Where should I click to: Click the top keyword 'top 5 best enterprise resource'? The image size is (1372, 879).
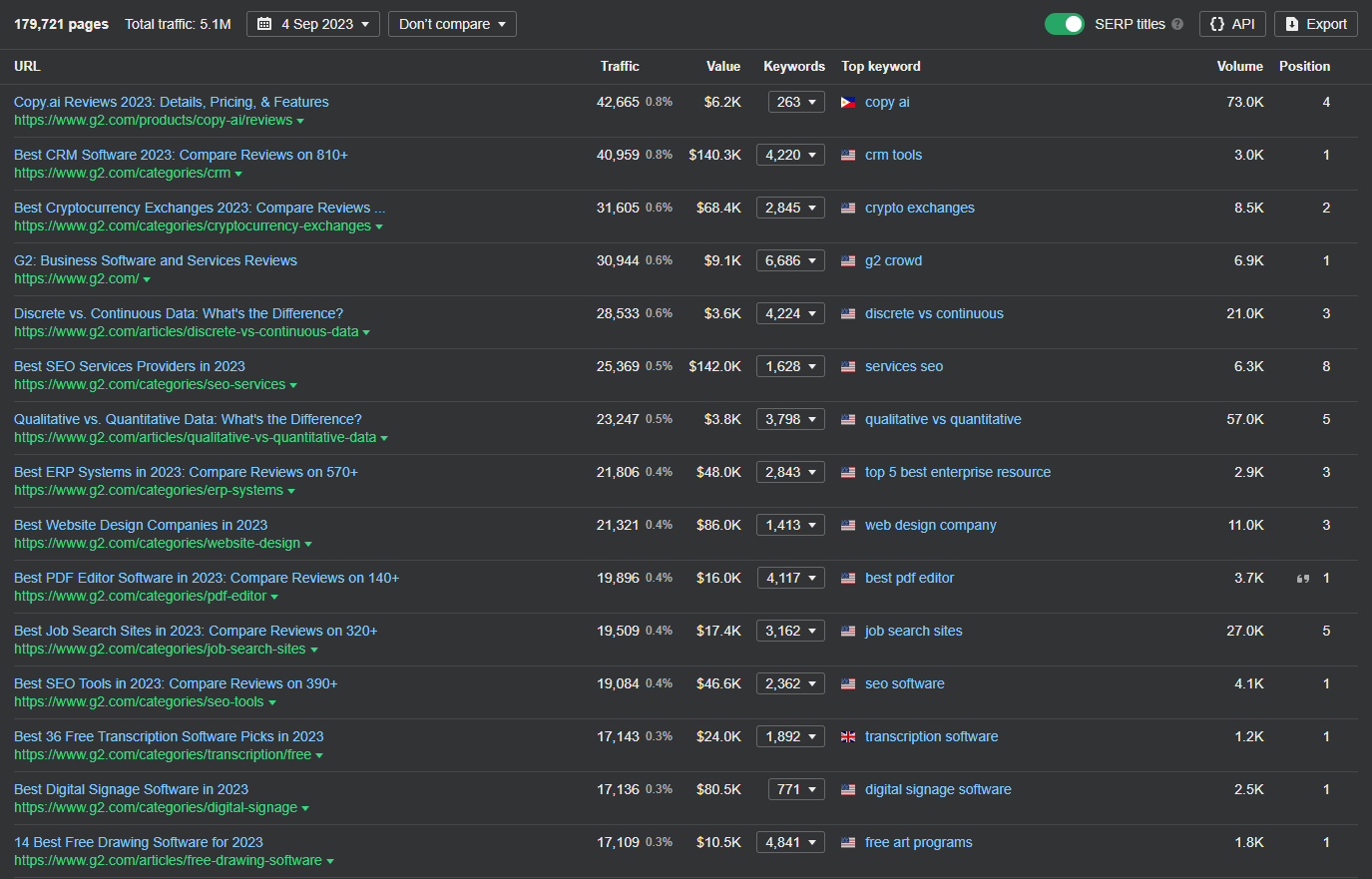coord(958,472)
